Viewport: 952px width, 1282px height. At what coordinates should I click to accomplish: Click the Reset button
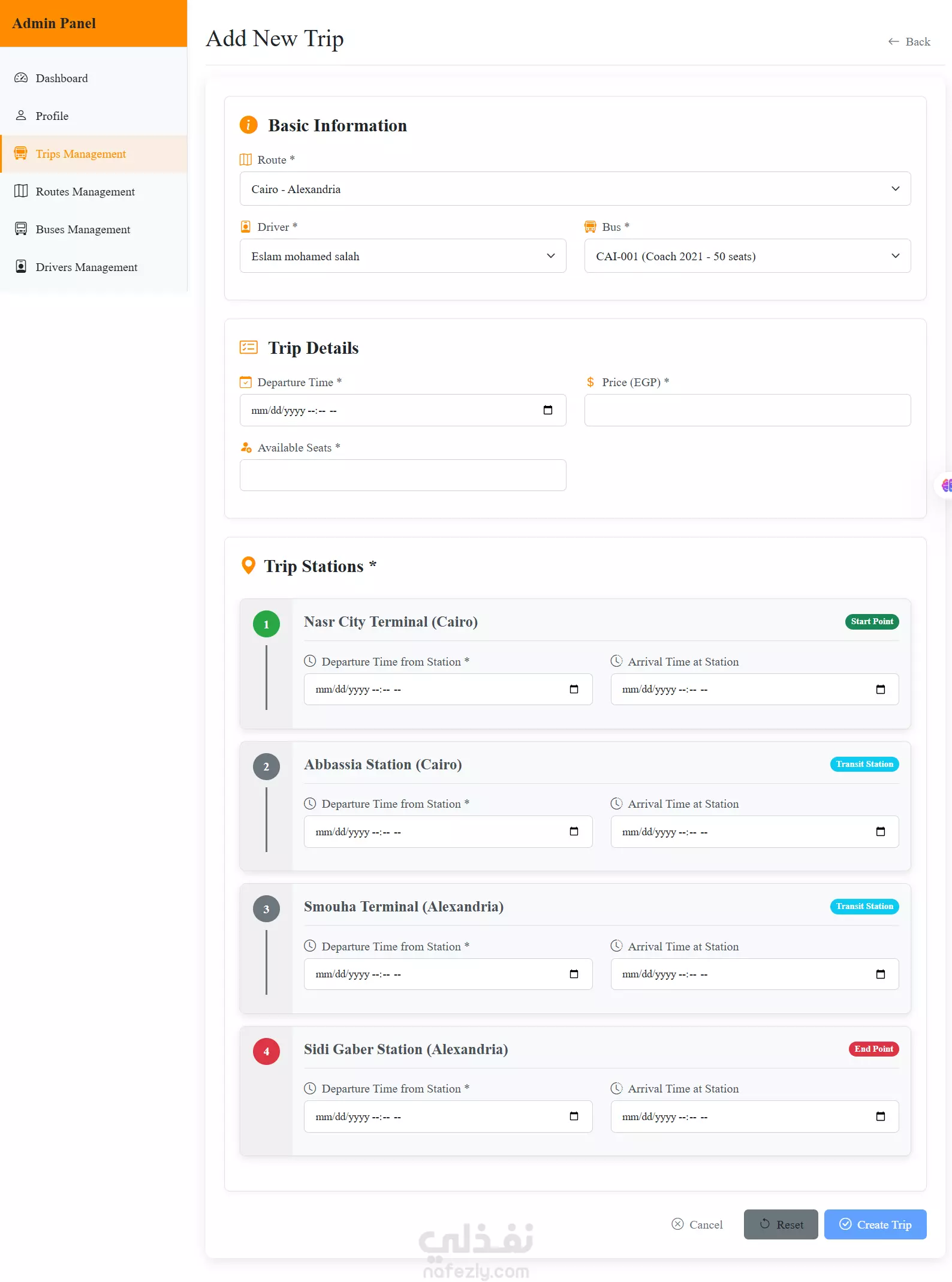tap(781, 1224)
